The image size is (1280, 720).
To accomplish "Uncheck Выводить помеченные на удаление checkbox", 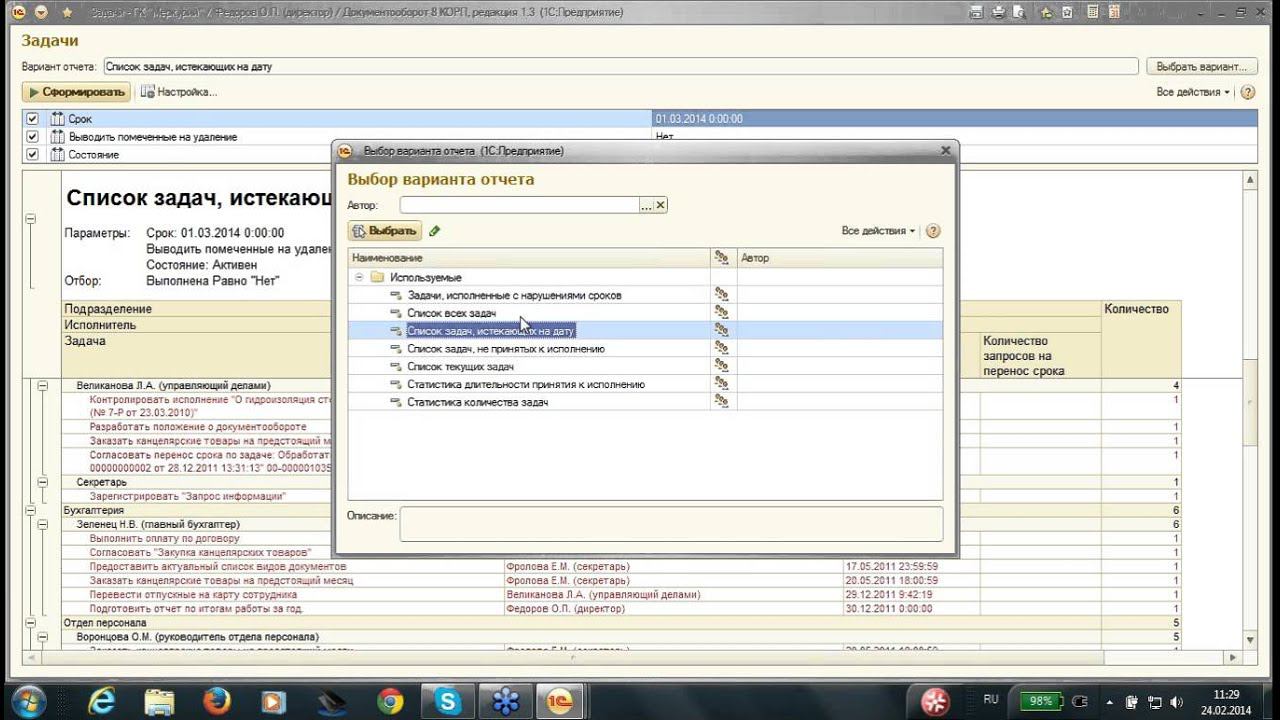I will 32,137.
